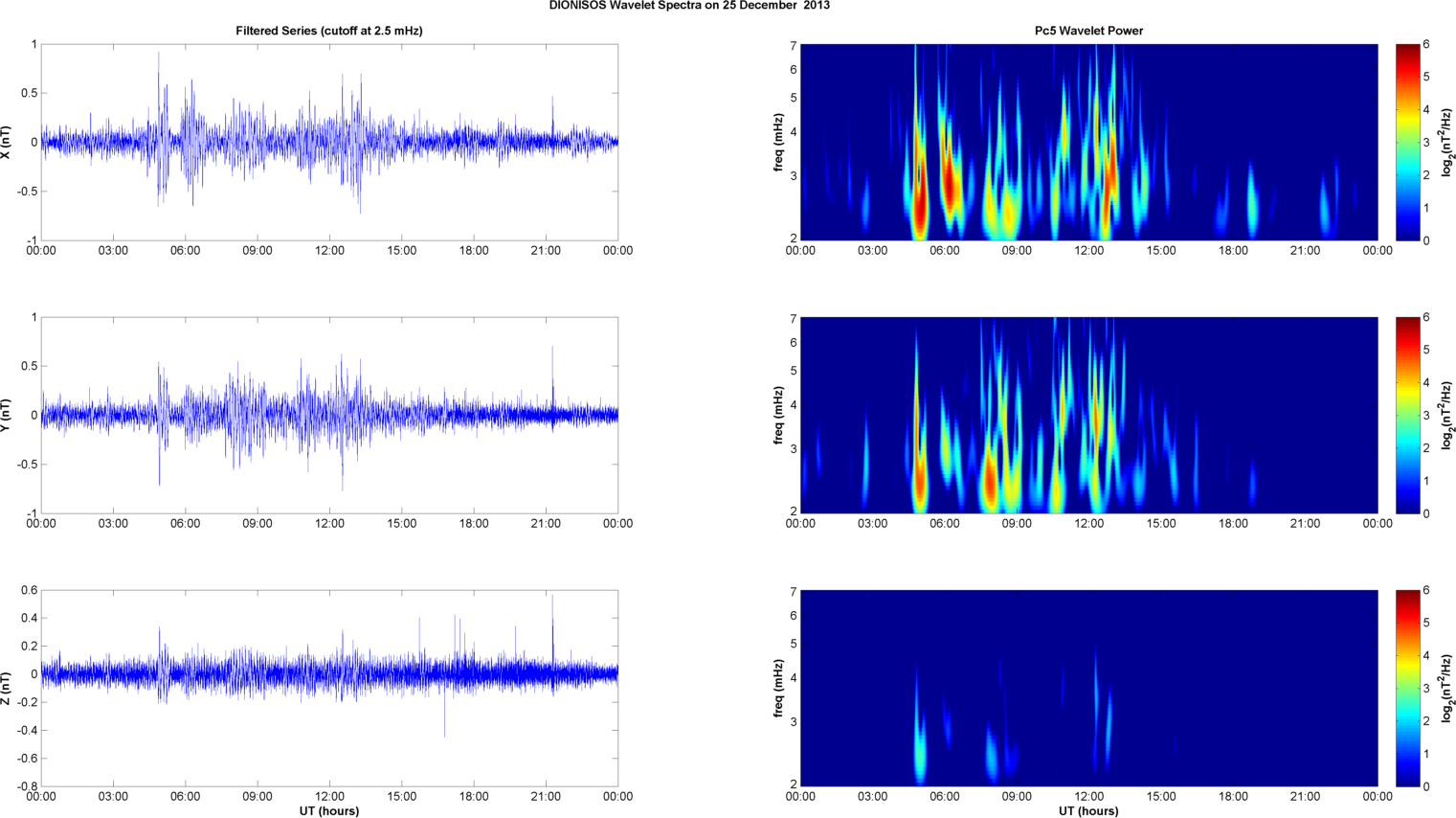Open the X-component wavelet power spectrogram
This screenshot has height=818, width=1456.
point(1088,142)
